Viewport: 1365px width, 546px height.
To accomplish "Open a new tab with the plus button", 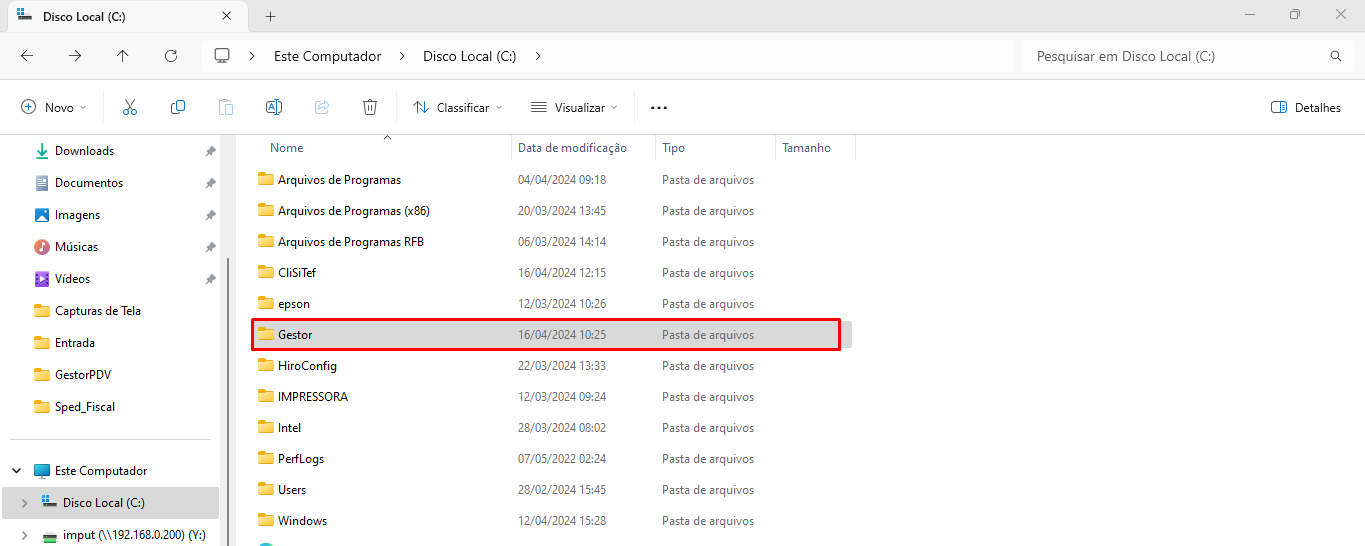I will [270, 16].
